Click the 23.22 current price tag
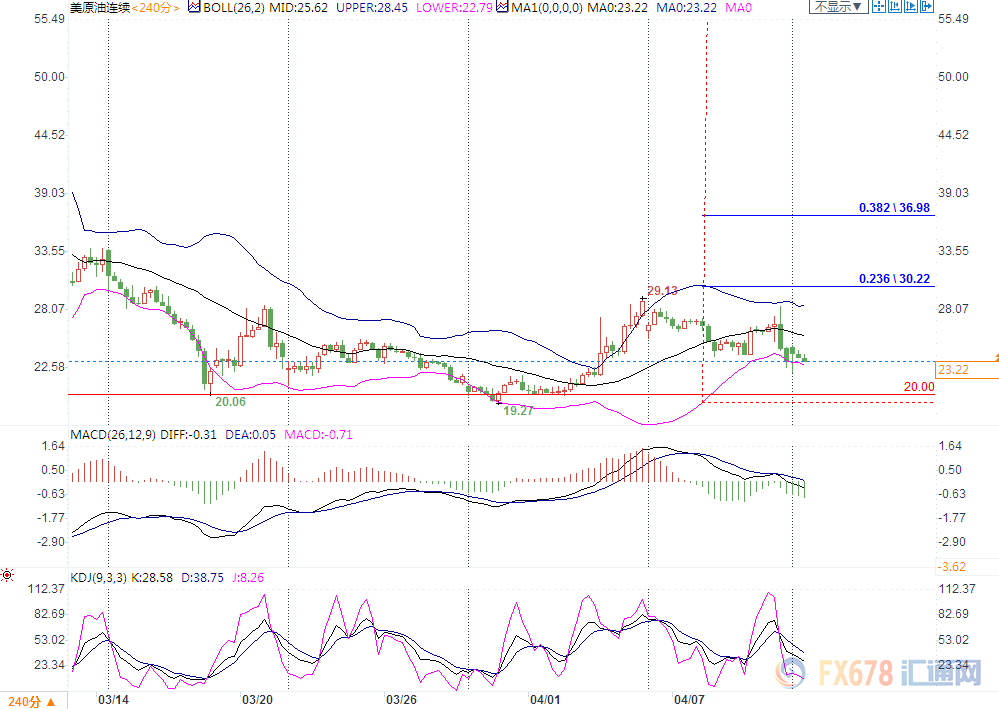Viewport: 999px width, 709px height. pyautogui.click(x=949, y=370)
